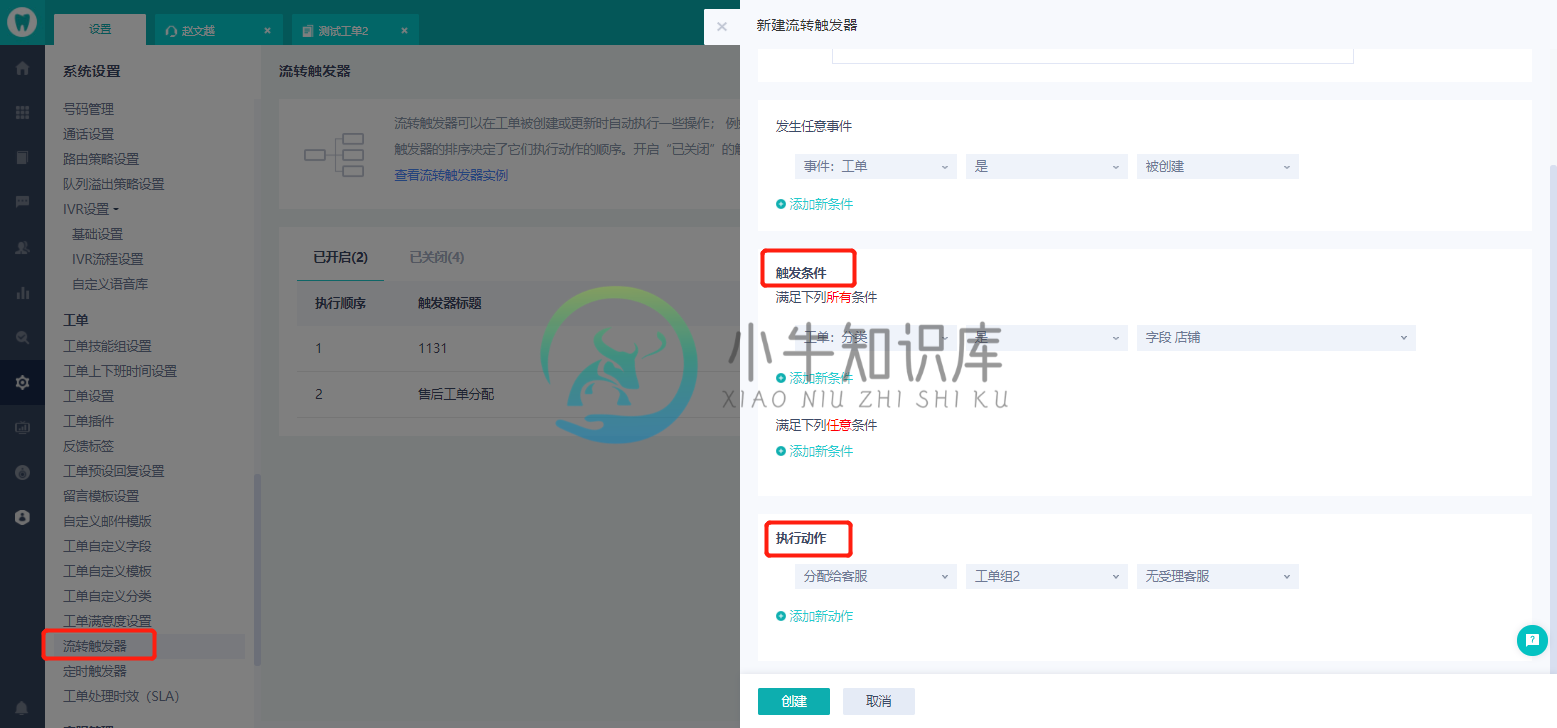Click the 取消 button
This screenshot has width=1557, height=728.
point(879,701)
